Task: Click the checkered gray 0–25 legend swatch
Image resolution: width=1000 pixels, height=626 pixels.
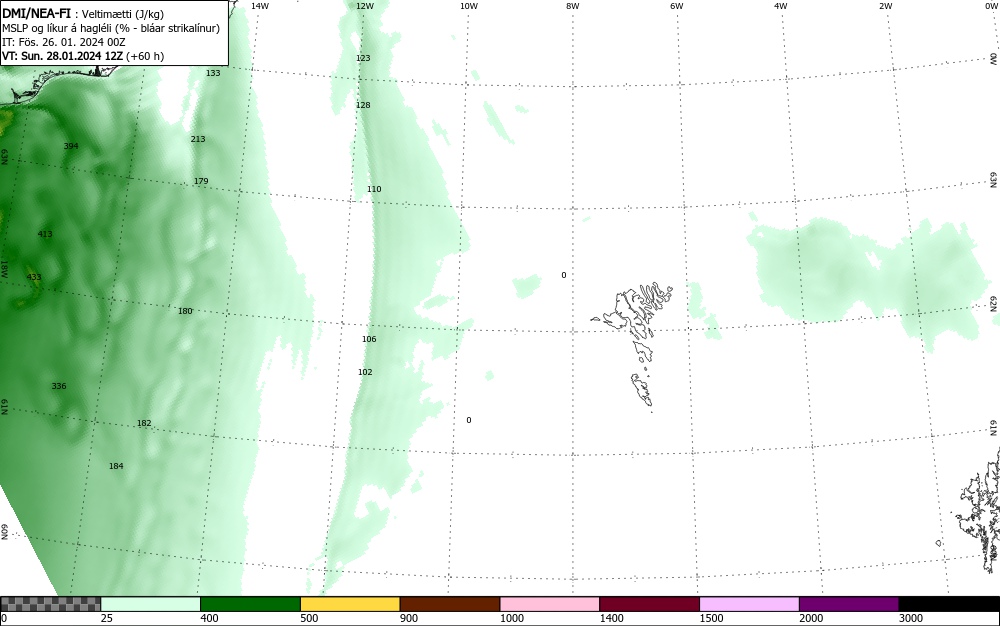Action: coord(50,604)
